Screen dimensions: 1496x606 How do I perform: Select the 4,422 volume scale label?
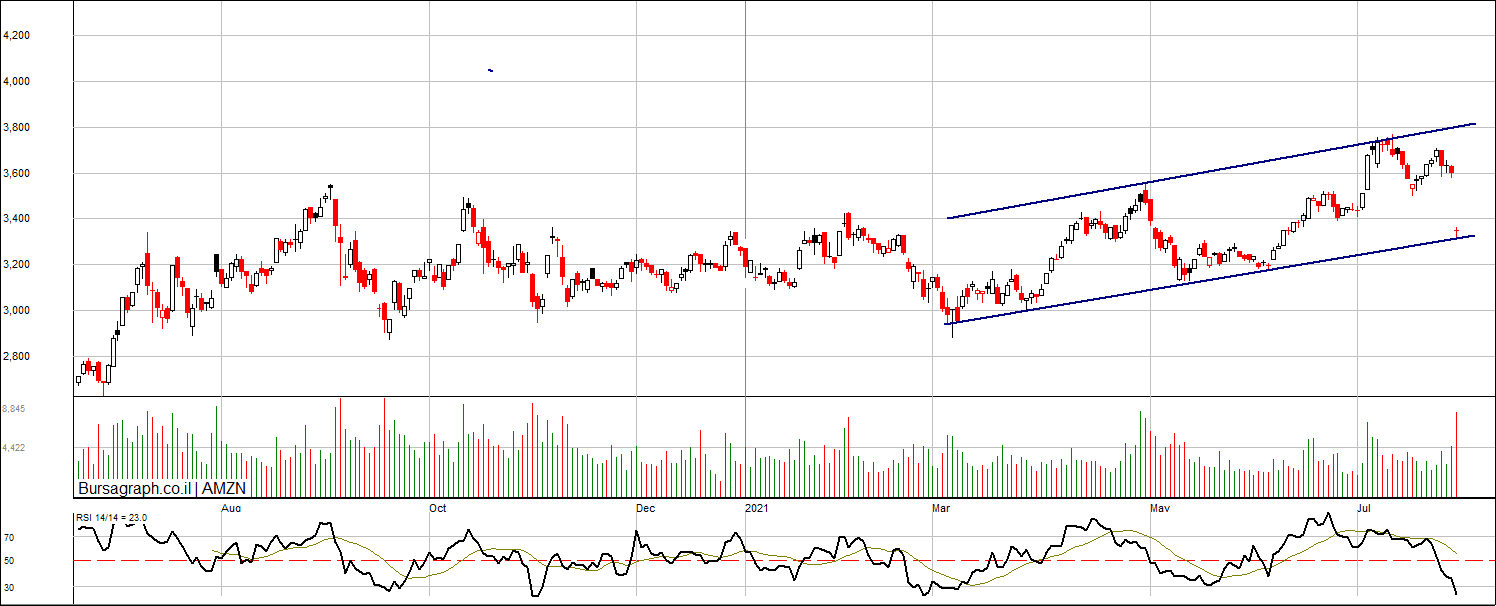pyautogui.click(x=14, y=448)
